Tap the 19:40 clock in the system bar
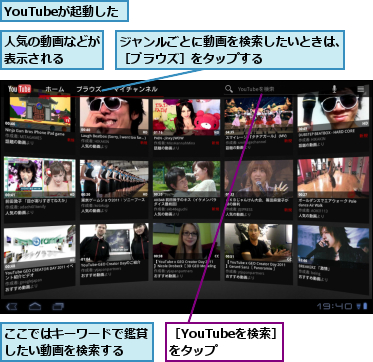This screenshot has width=373, height=362. (334, 306)
